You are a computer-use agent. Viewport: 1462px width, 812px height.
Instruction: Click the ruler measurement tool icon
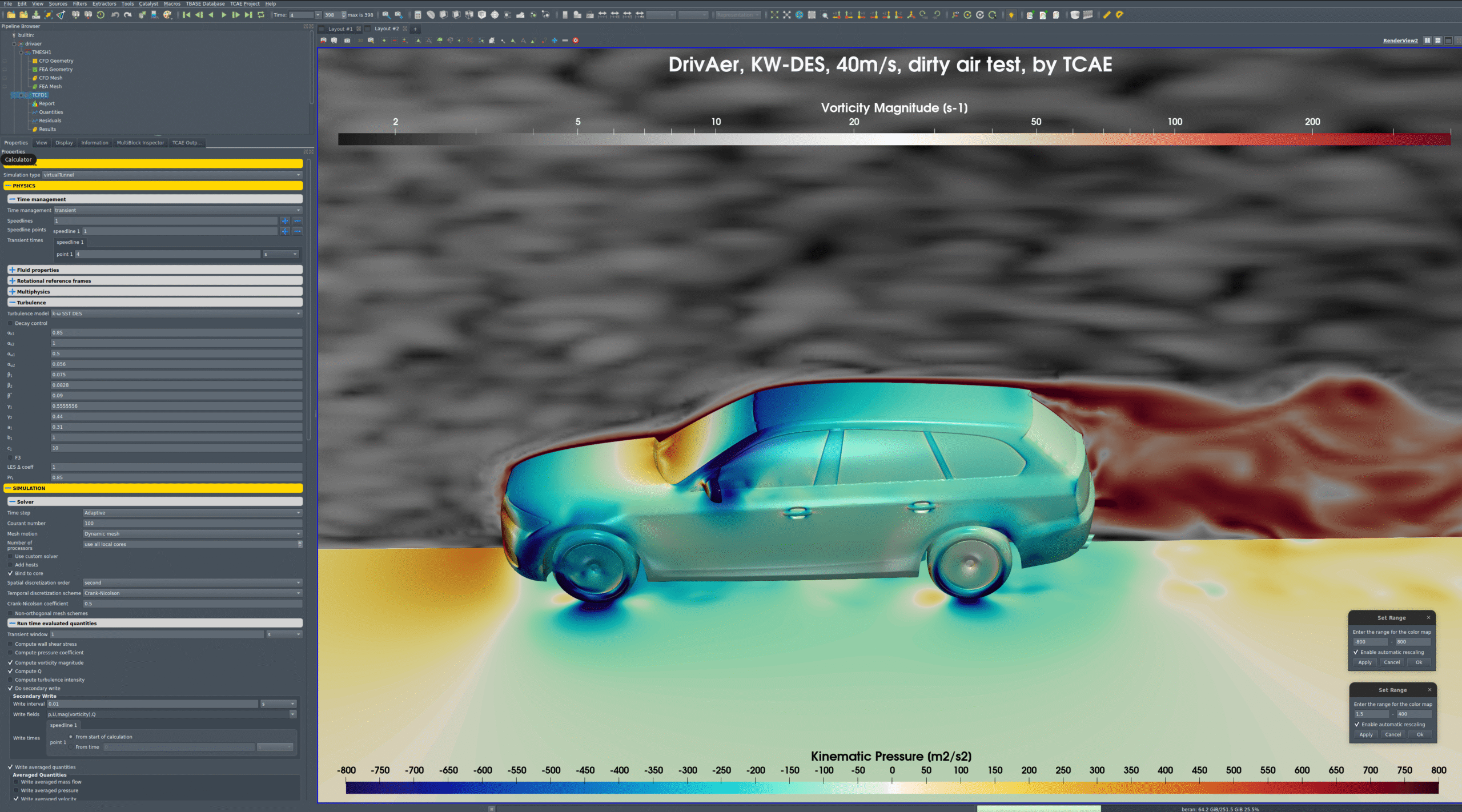click(1106, 15)
